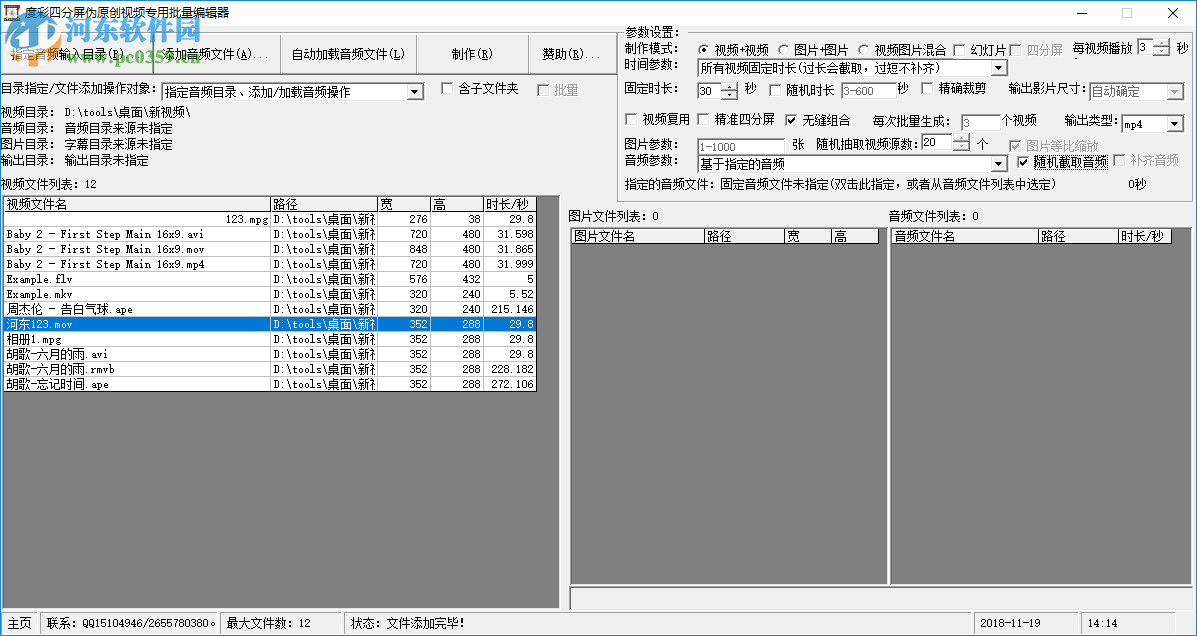Minimize the application window
1197x636 pixels.
click(1081, 13)
